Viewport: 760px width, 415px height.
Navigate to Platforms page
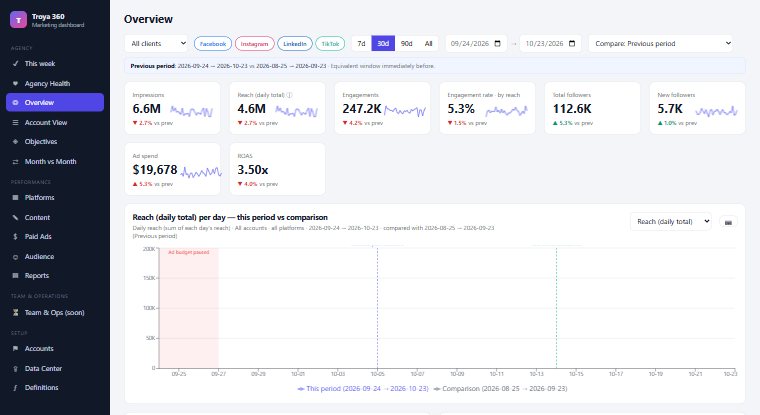coord(55,198)
